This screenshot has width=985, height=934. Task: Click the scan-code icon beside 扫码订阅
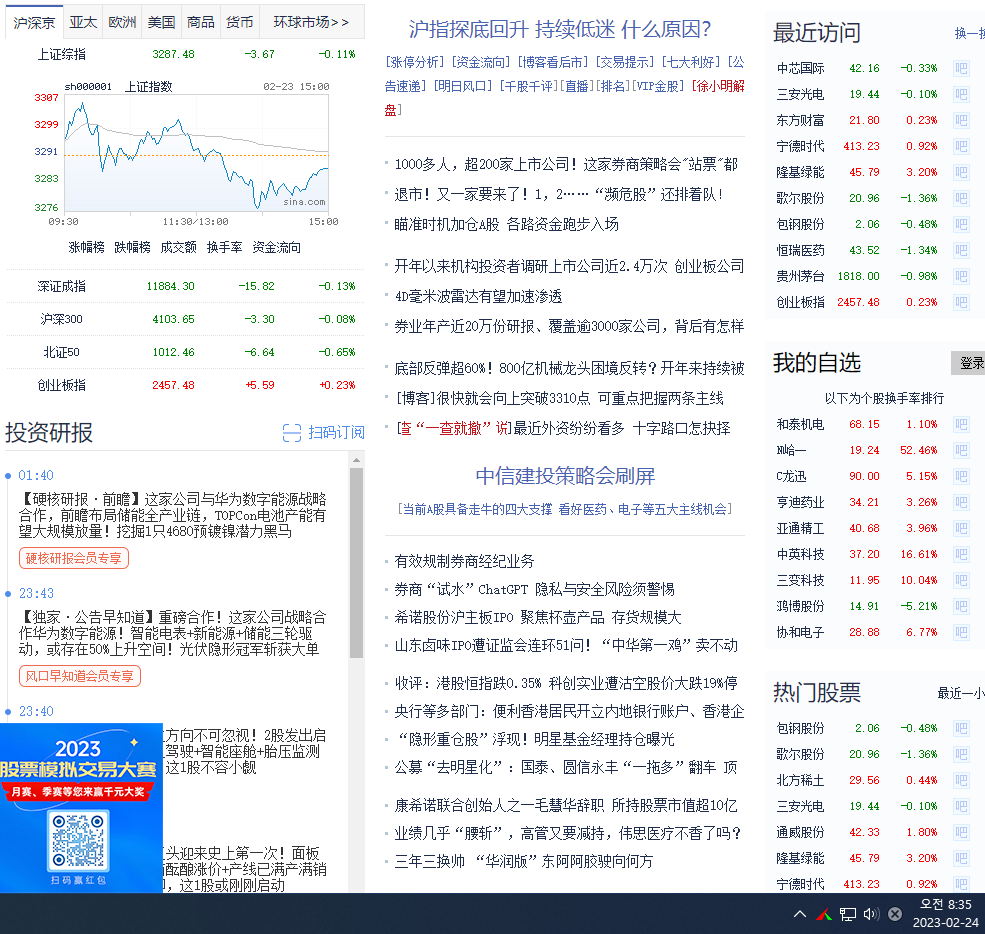click(x=292, y=433)
